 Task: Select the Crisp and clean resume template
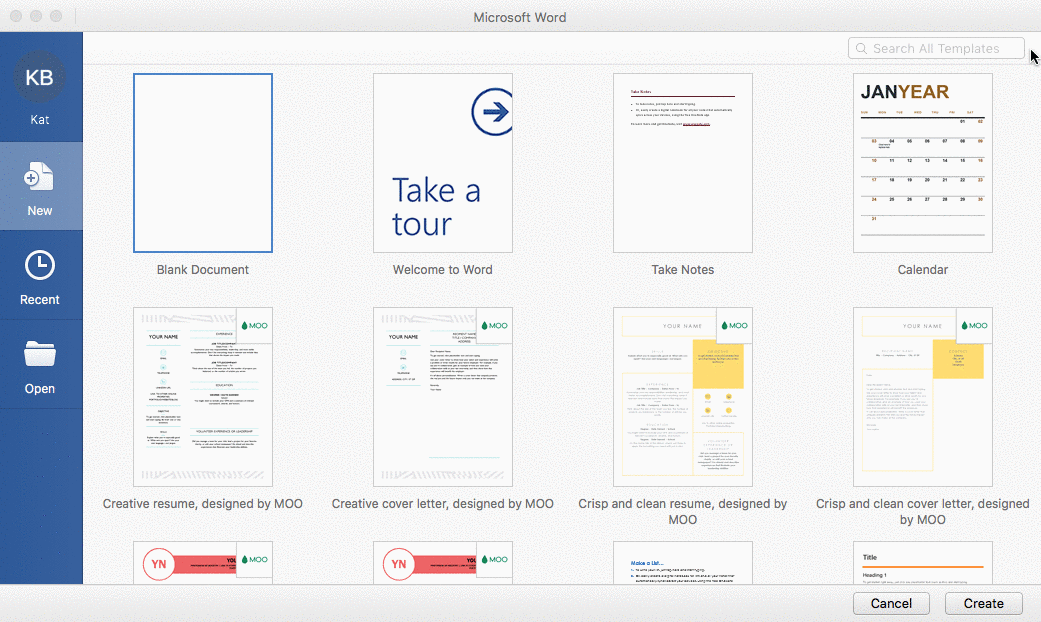coord(682,397)
